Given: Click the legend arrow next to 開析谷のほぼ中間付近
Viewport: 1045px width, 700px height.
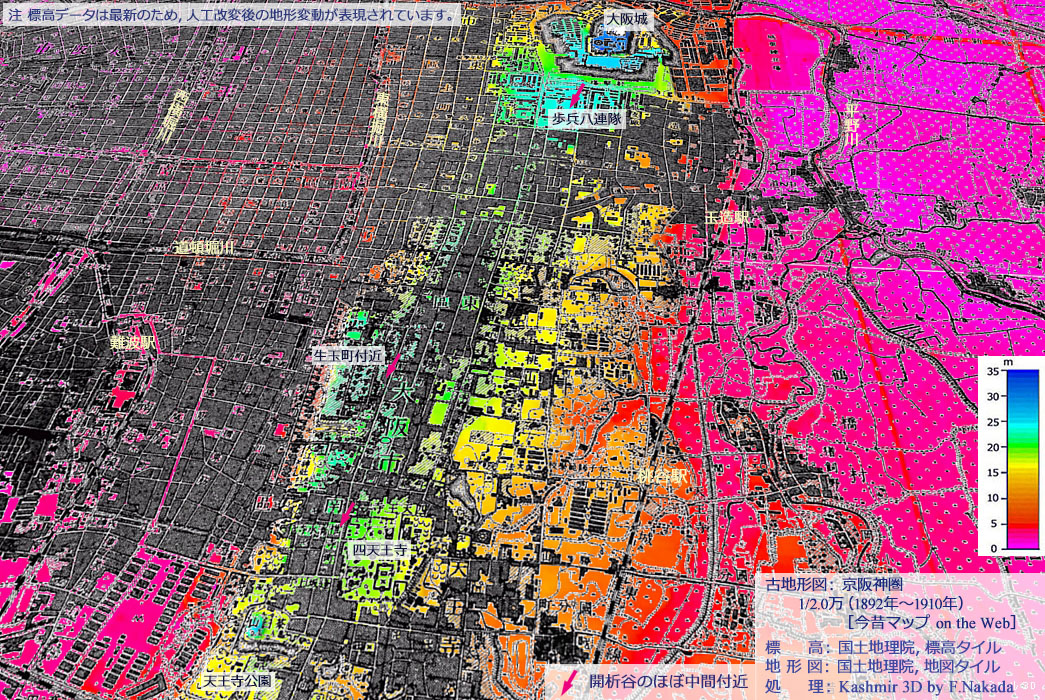Looking at the screenshot, I should click(569, 681).
